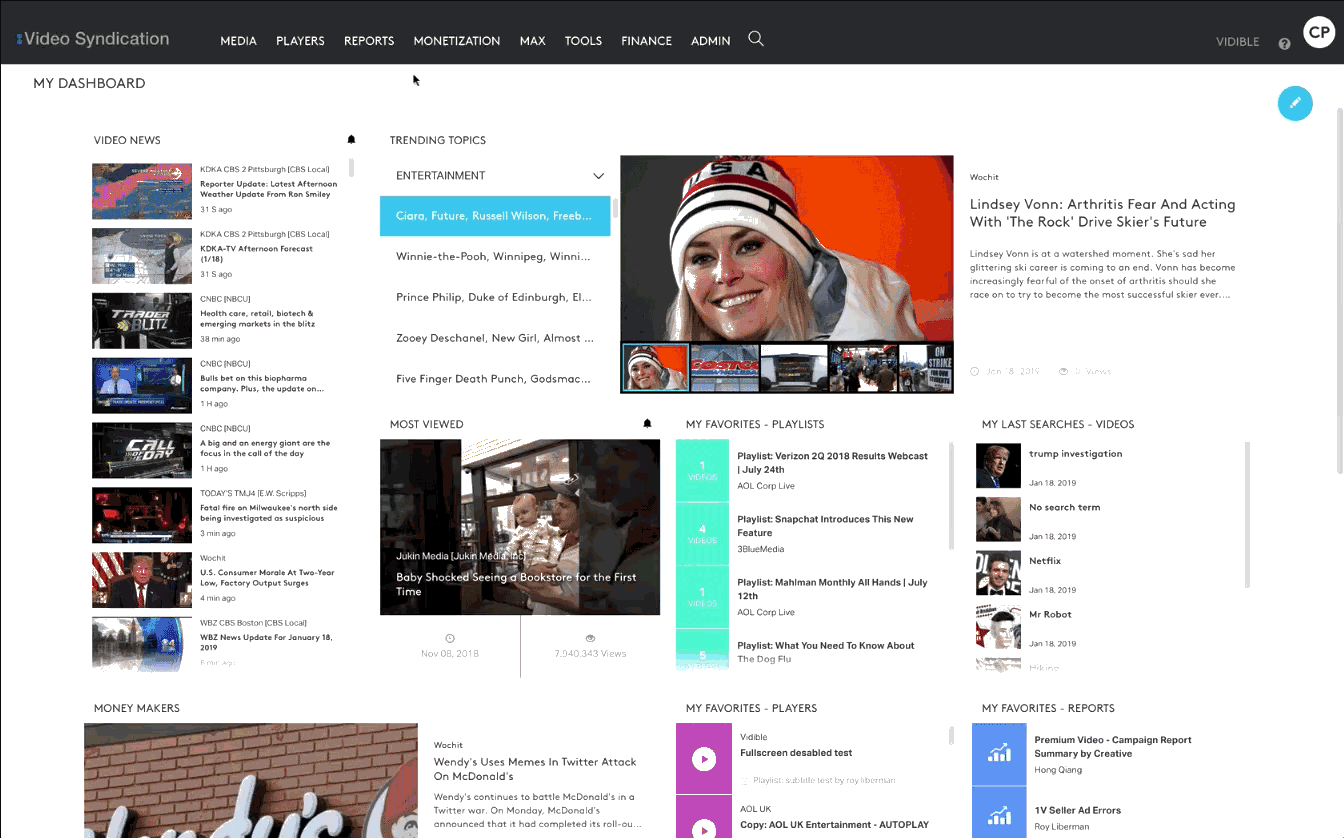
Task: Toggle the Video News notification bell
Action: coord(351,140)
